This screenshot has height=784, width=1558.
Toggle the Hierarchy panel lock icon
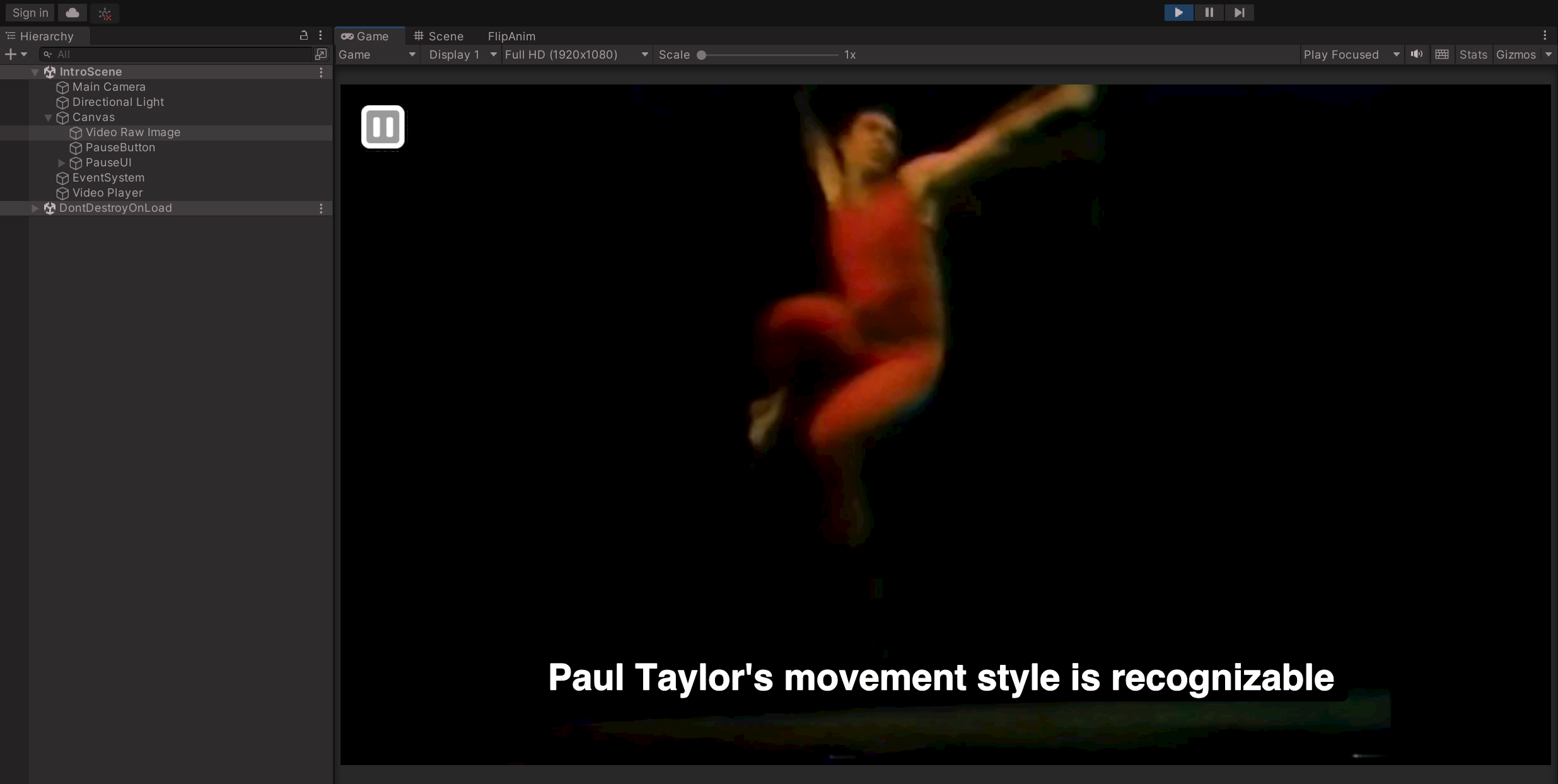pos(304,36)
